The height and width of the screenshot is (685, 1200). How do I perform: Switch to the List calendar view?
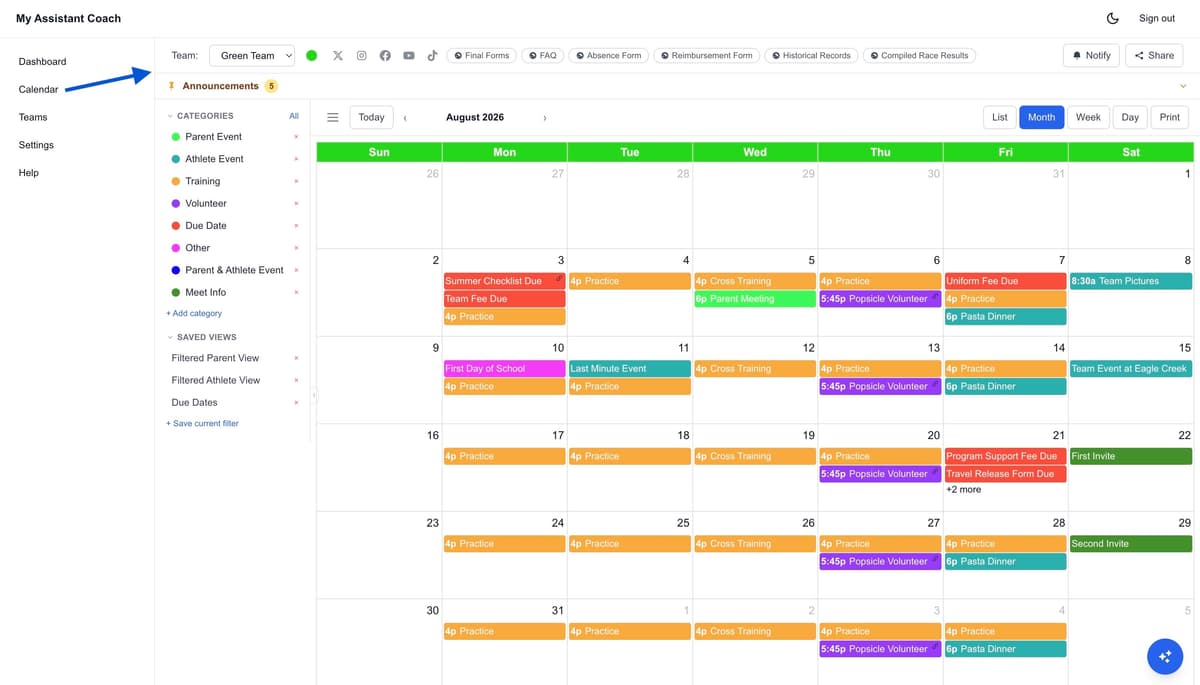1000,117
